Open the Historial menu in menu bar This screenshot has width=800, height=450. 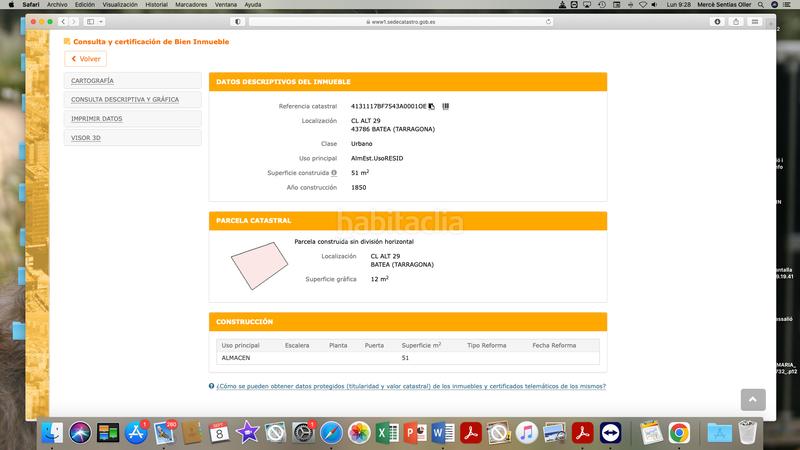point(156,5)
